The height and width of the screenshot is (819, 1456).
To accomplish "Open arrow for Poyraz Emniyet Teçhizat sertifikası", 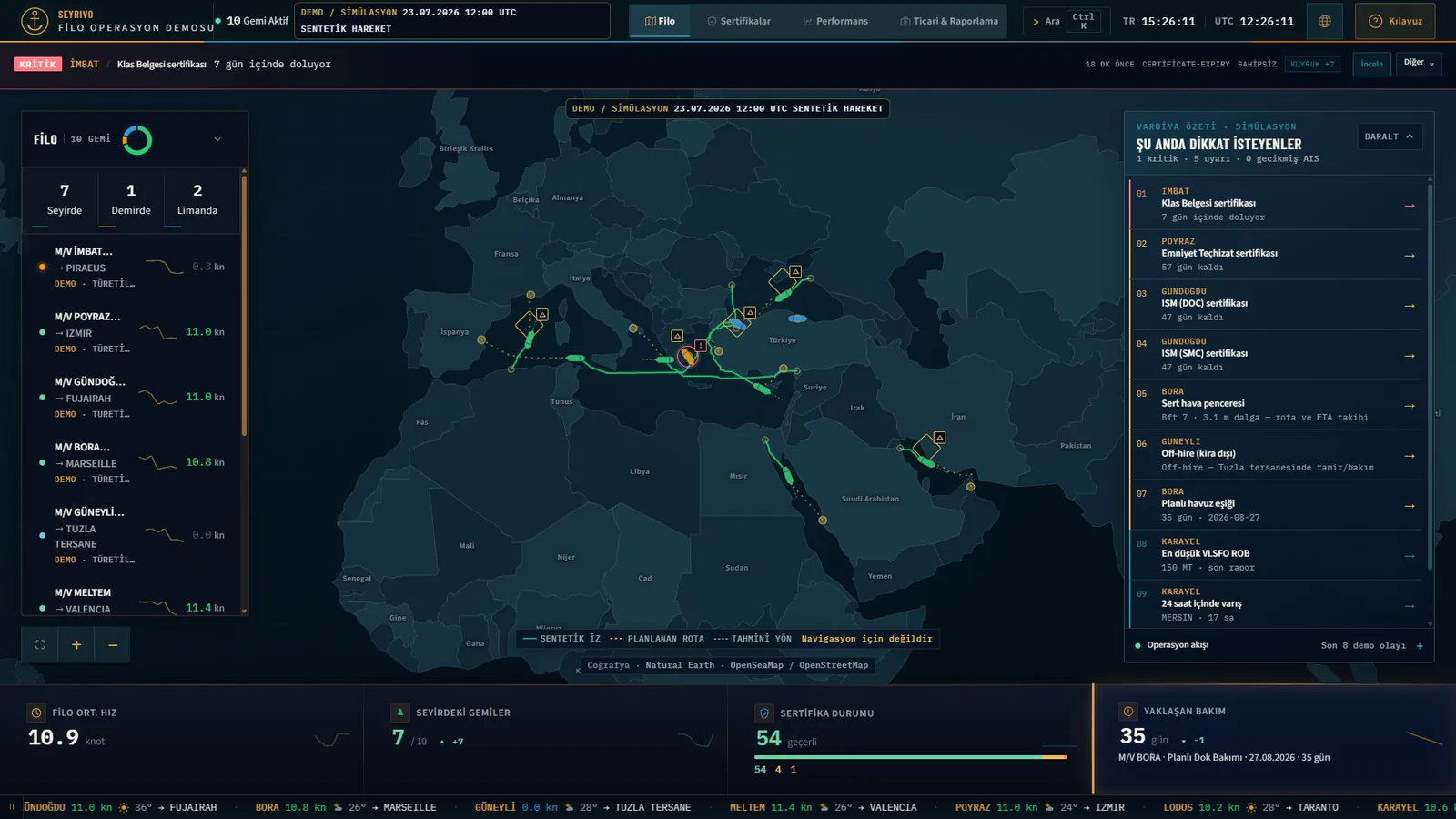I will click(x=1410, y=256).
